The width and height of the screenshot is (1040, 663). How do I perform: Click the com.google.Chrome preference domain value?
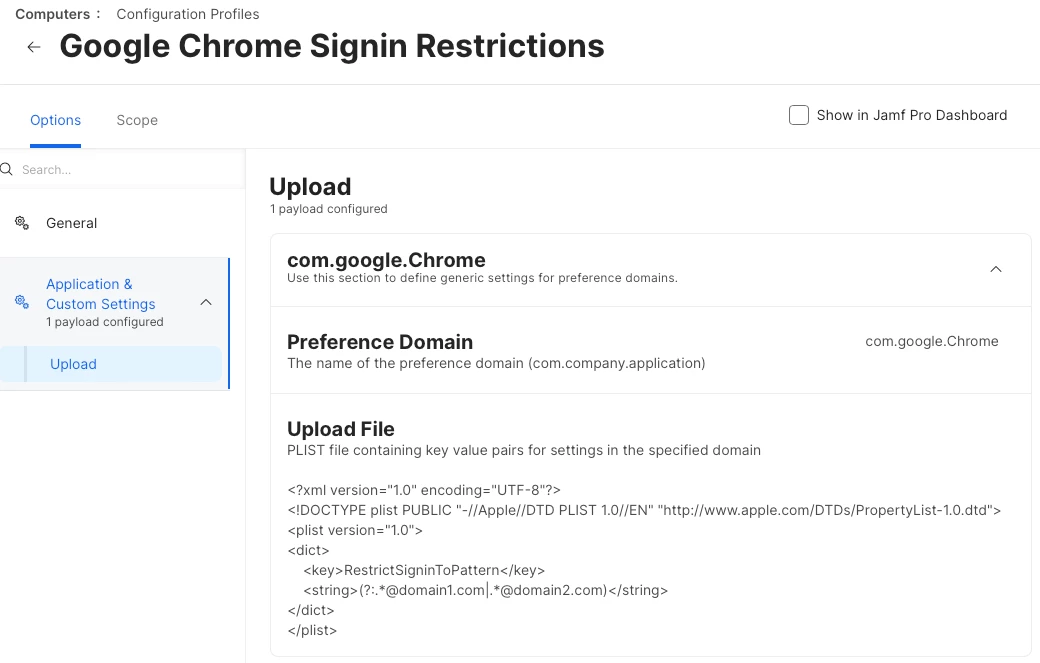pos(931,341)
